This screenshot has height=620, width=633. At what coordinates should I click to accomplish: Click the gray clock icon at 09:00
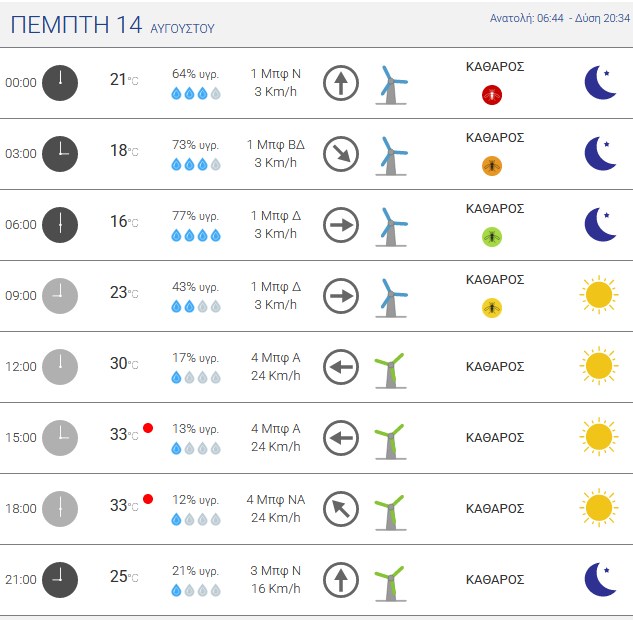pyautogui.click(x=60, y=296)
